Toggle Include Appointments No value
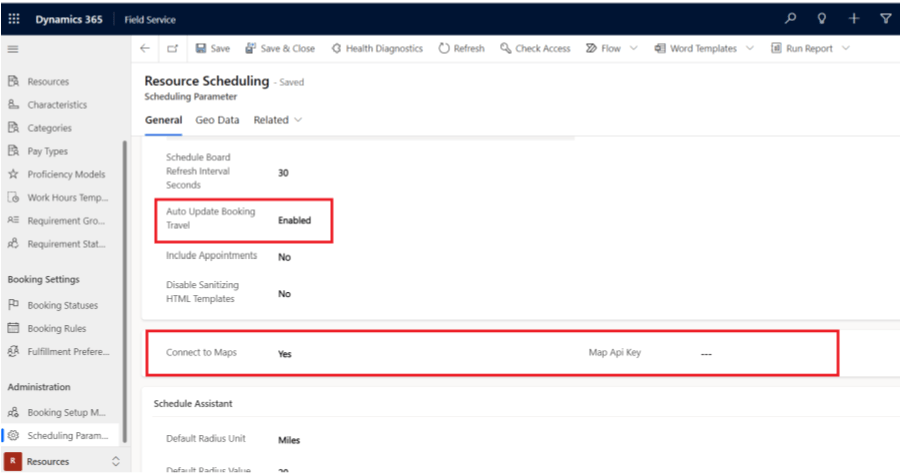 284,257
